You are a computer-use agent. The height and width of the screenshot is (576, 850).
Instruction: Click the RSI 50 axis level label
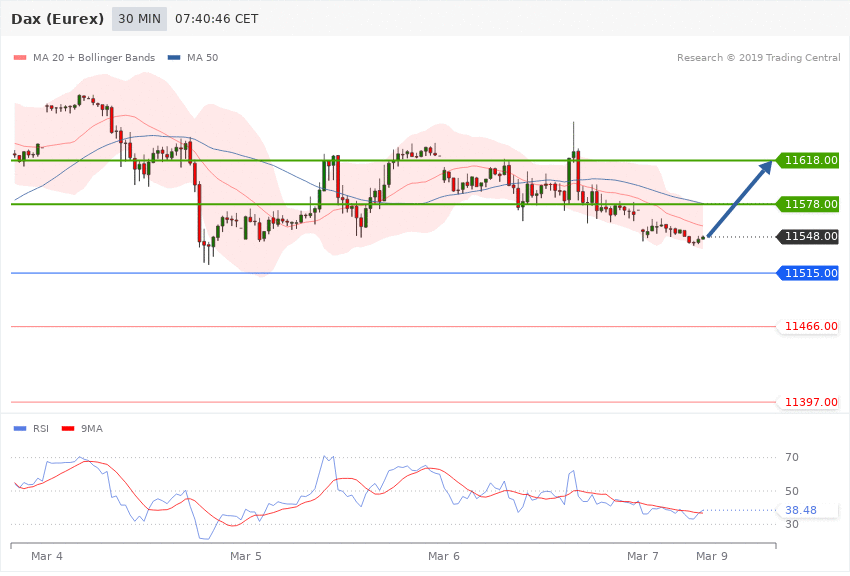pyautogui.click(x=792, y=491)
